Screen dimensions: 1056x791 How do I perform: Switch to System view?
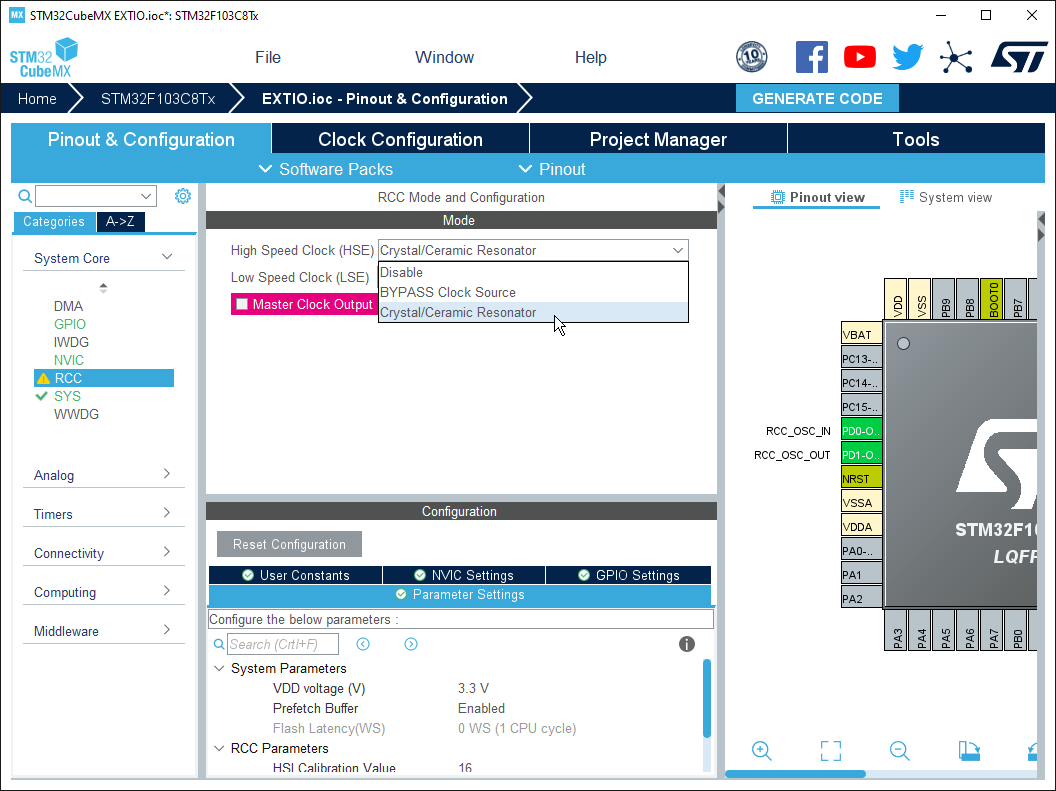(946, 197)
